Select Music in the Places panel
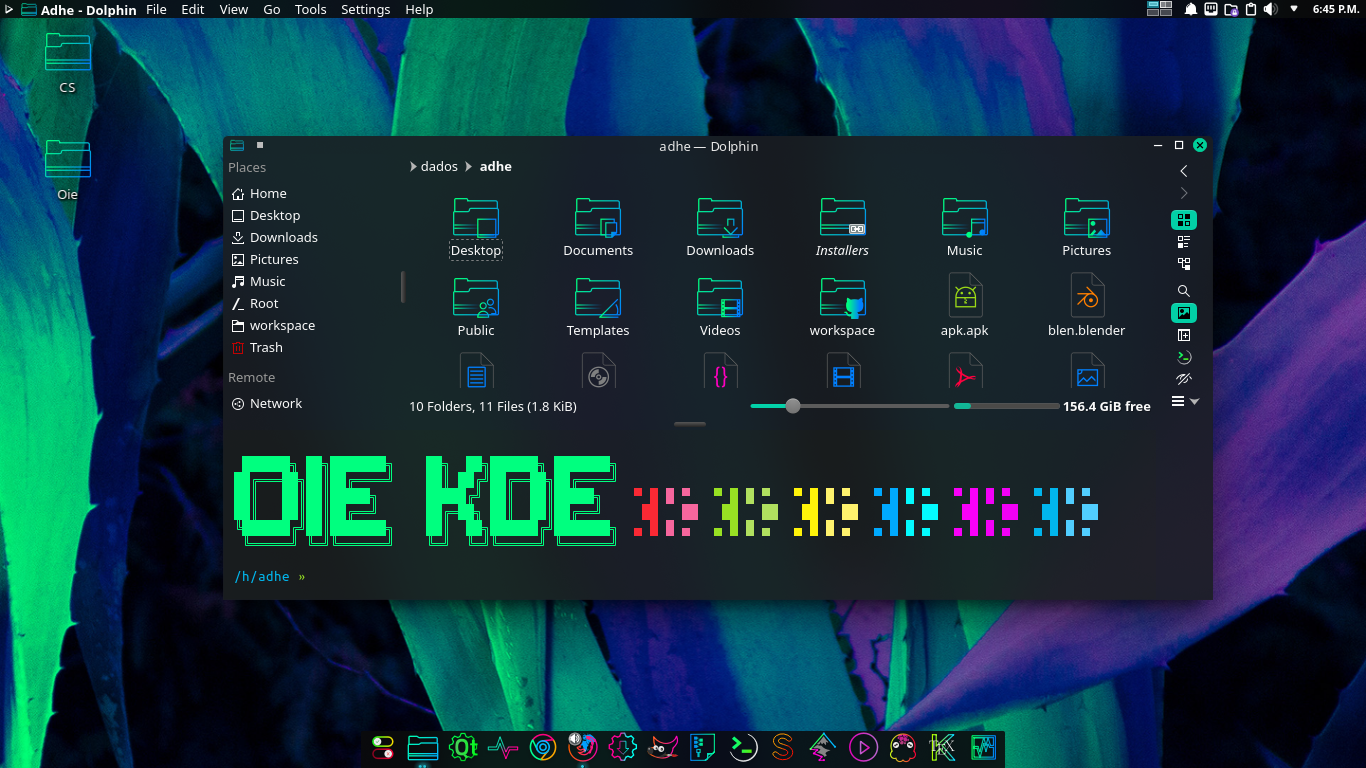The image size is (1366, 768). [x=267, y=282]
